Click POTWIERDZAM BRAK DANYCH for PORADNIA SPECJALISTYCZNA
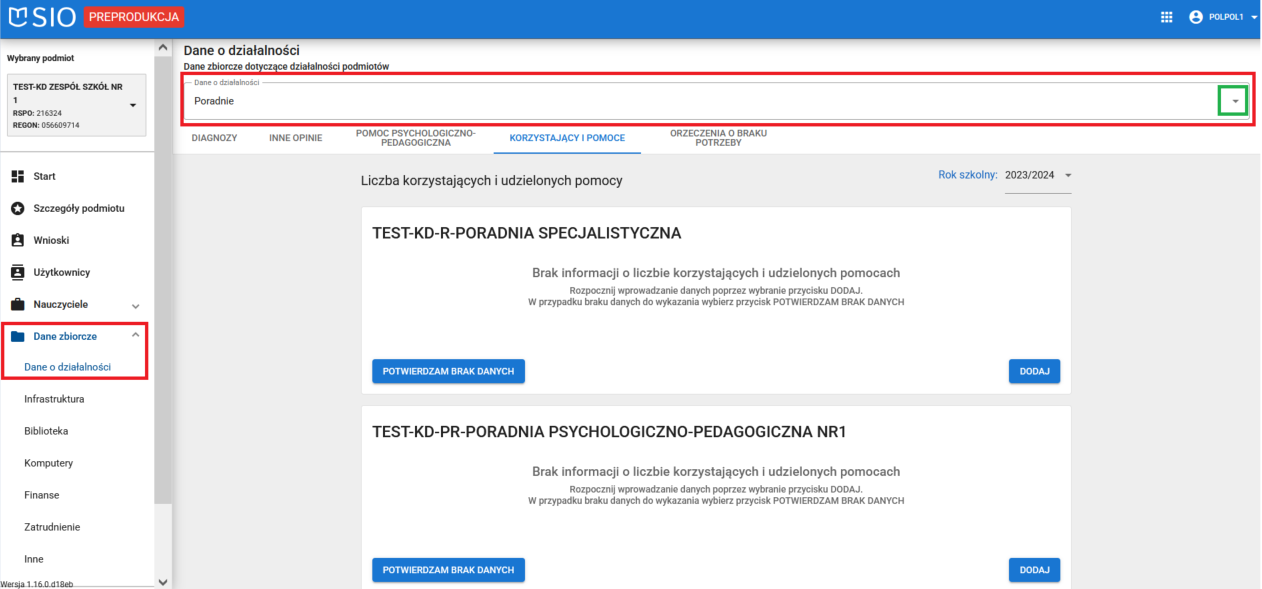 (x=448, y=371)
